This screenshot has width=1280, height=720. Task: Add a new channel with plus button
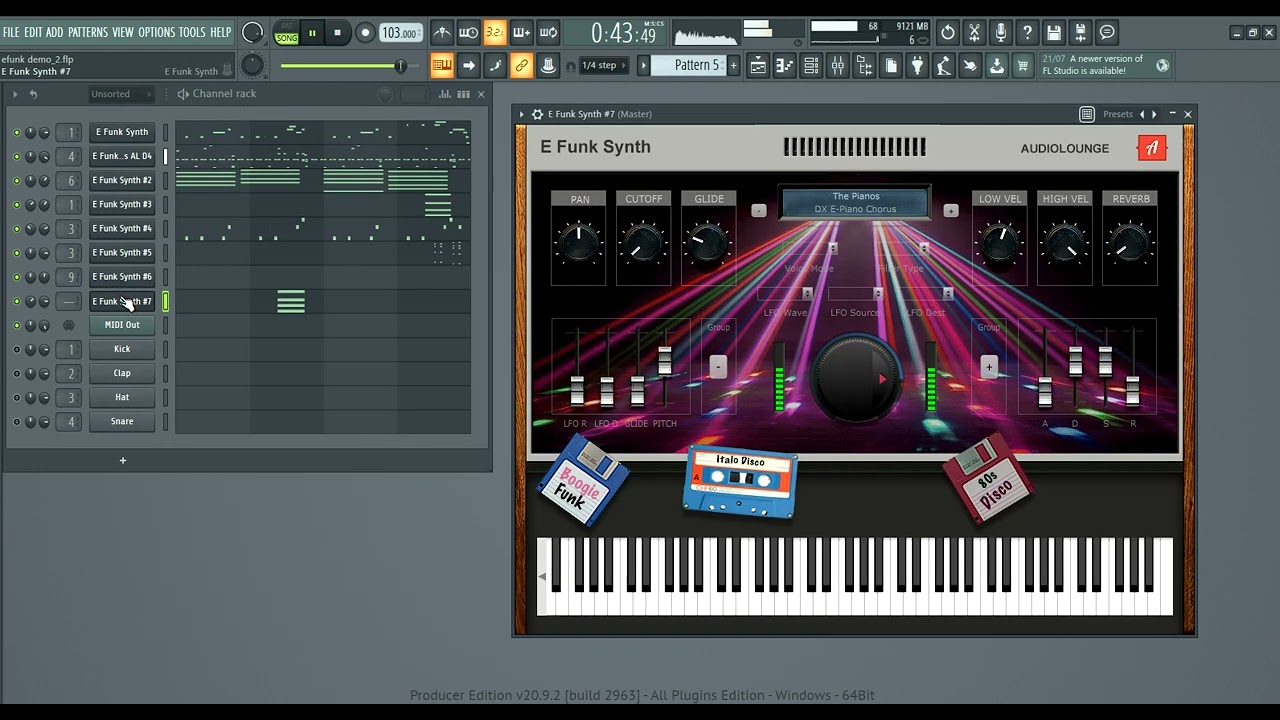123,460
